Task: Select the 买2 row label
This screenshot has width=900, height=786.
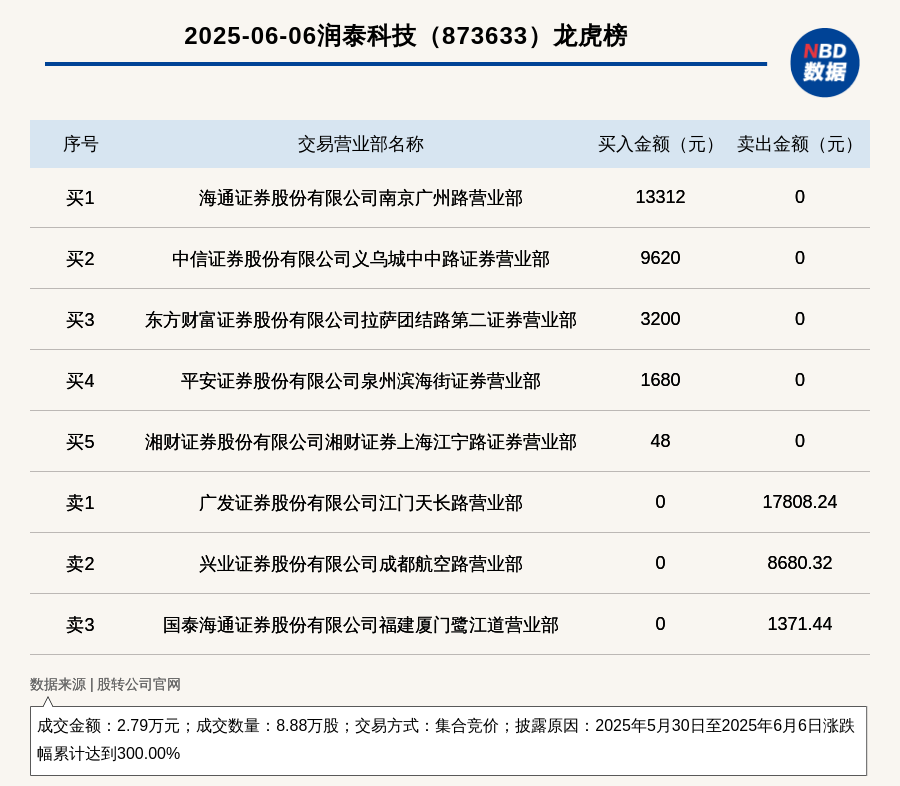Action: pos(80,259)
